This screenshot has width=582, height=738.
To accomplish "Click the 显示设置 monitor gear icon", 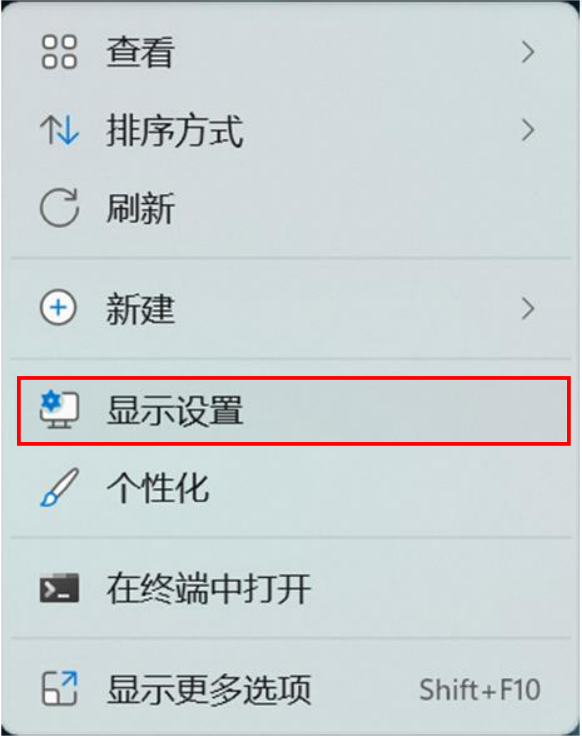I will tap(59, 410).
